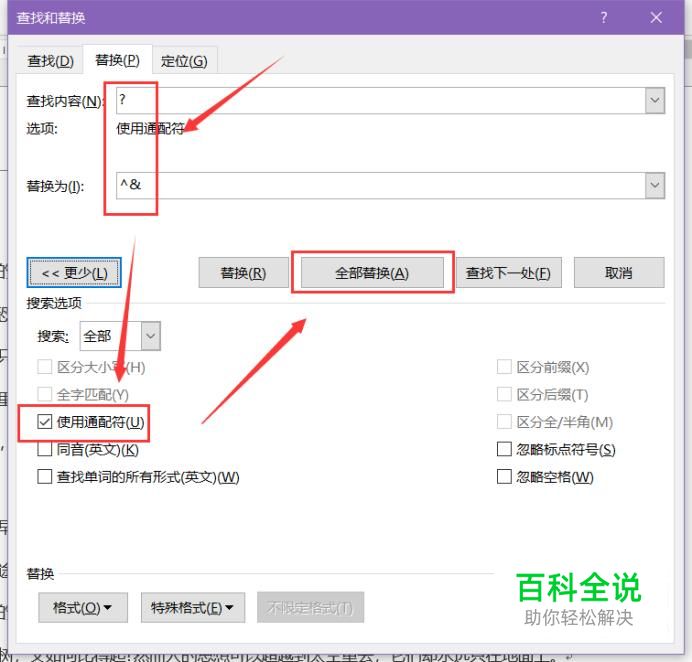Select the 替换(P) tab
The width and height of the screenshot is (692, 662).
click(x=117, y=60)
